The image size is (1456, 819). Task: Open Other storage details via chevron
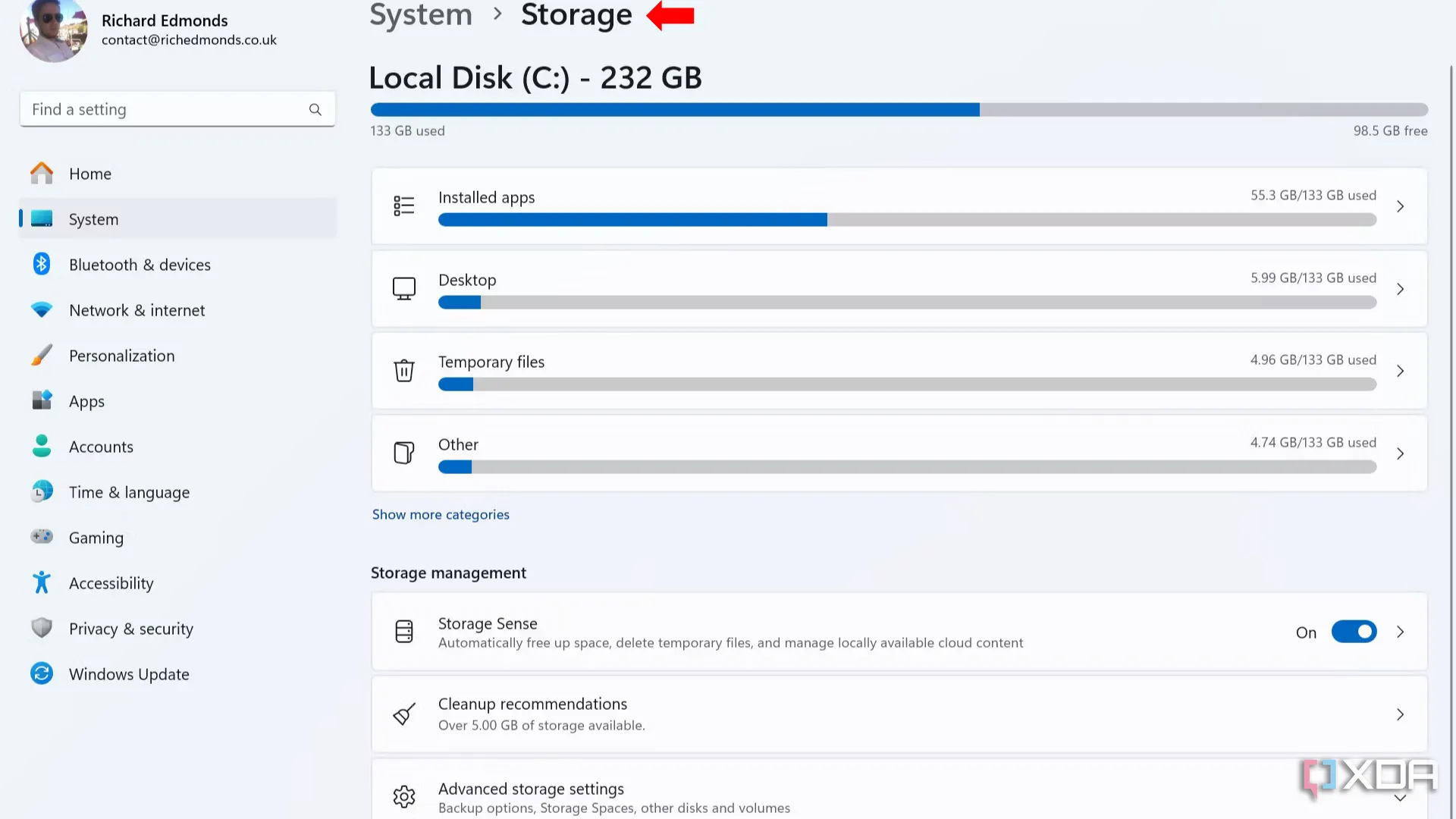(1400, 453)
